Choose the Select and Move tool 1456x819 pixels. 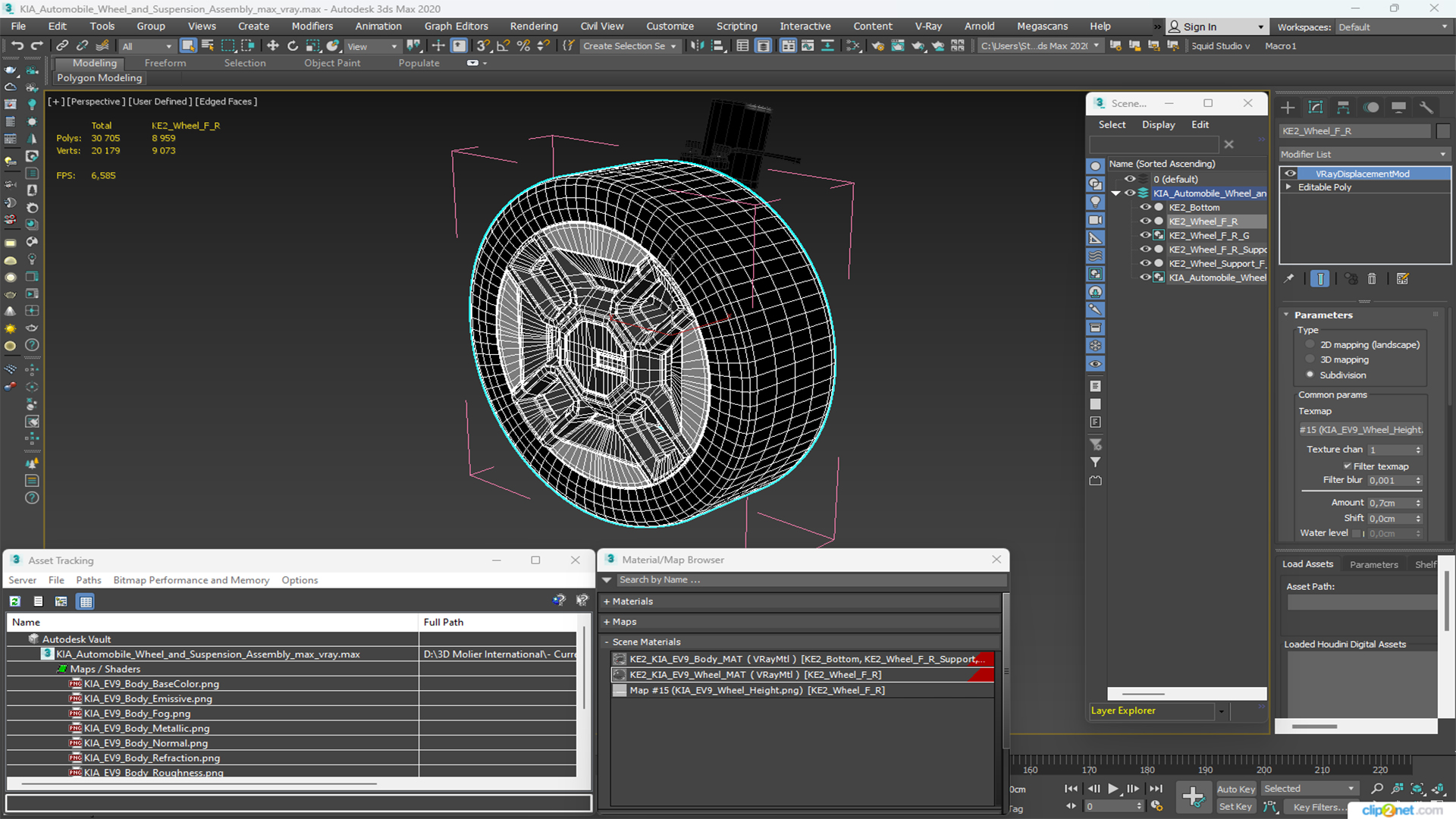[x=273, y=46]
